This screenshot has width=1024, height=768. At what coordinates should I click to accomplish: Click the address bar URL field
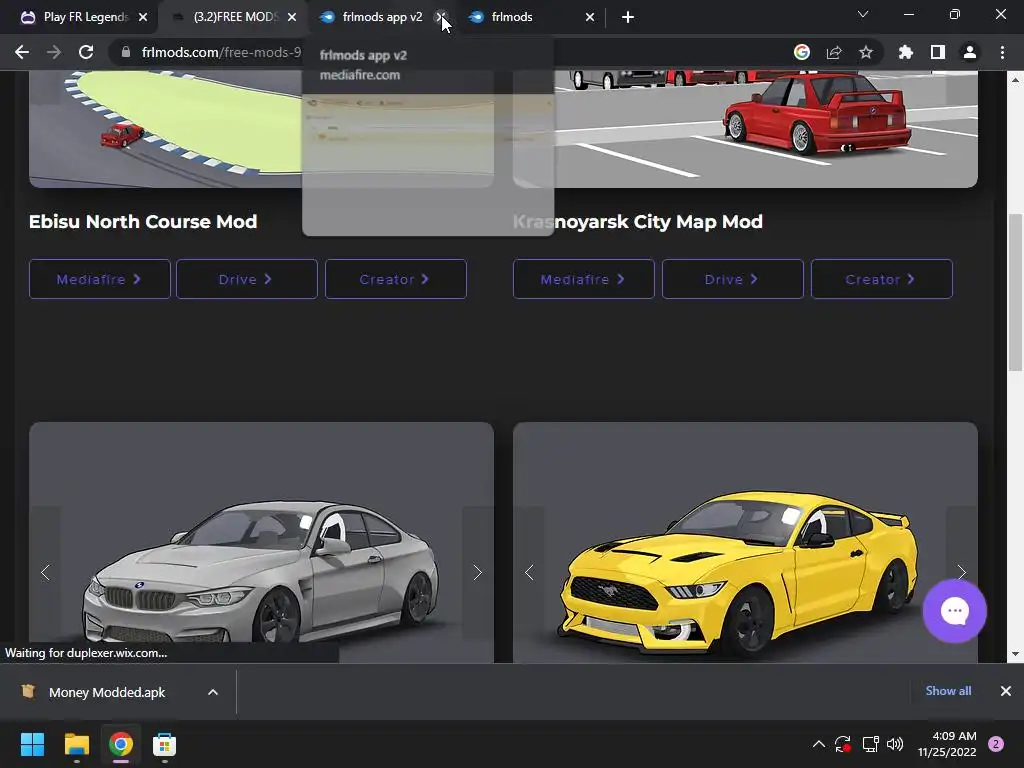pyautogui.click(x=457, y=52)
